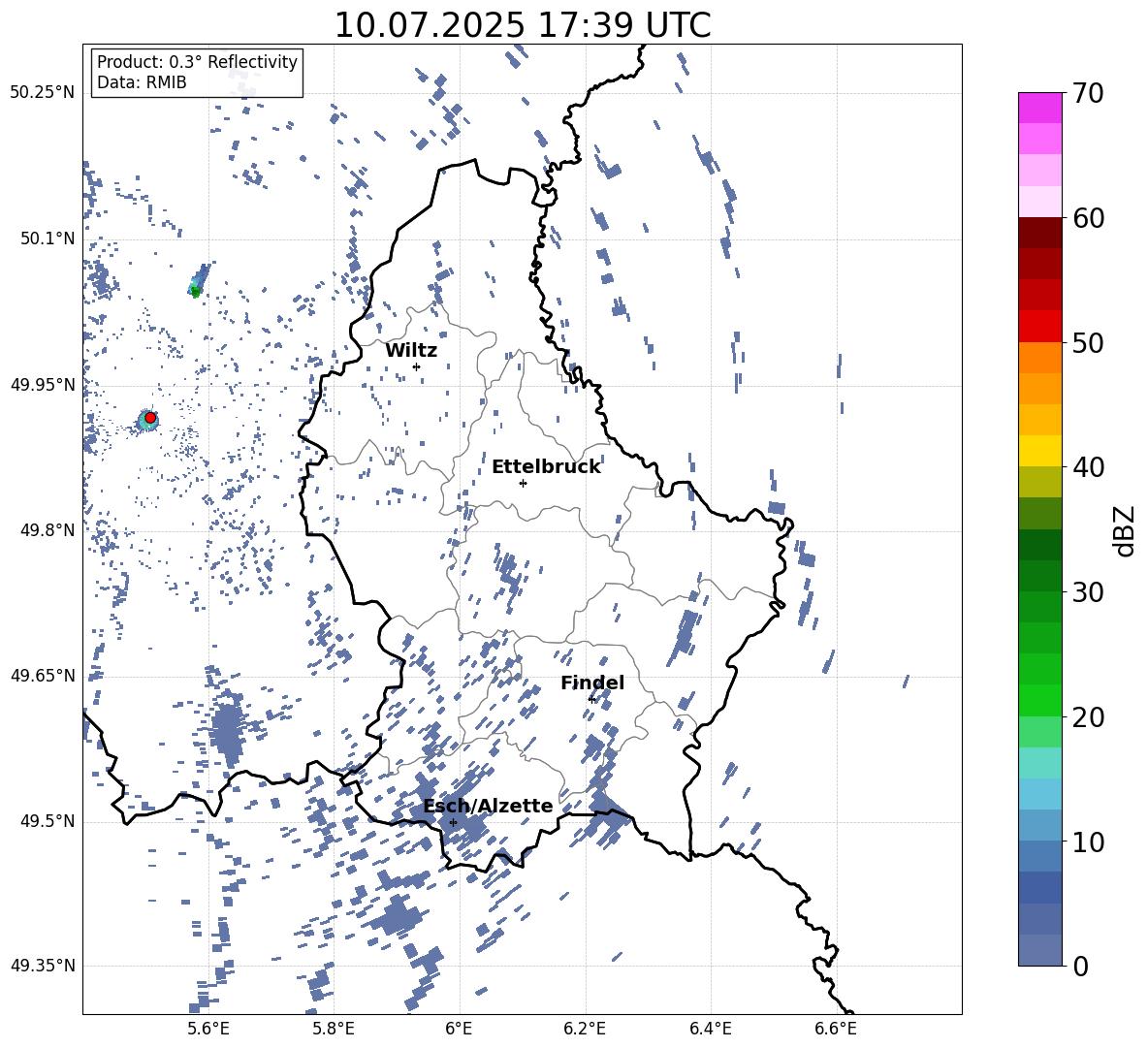
Task: Click the 6.2°E longitude tick label
Action: point(585,1029)
